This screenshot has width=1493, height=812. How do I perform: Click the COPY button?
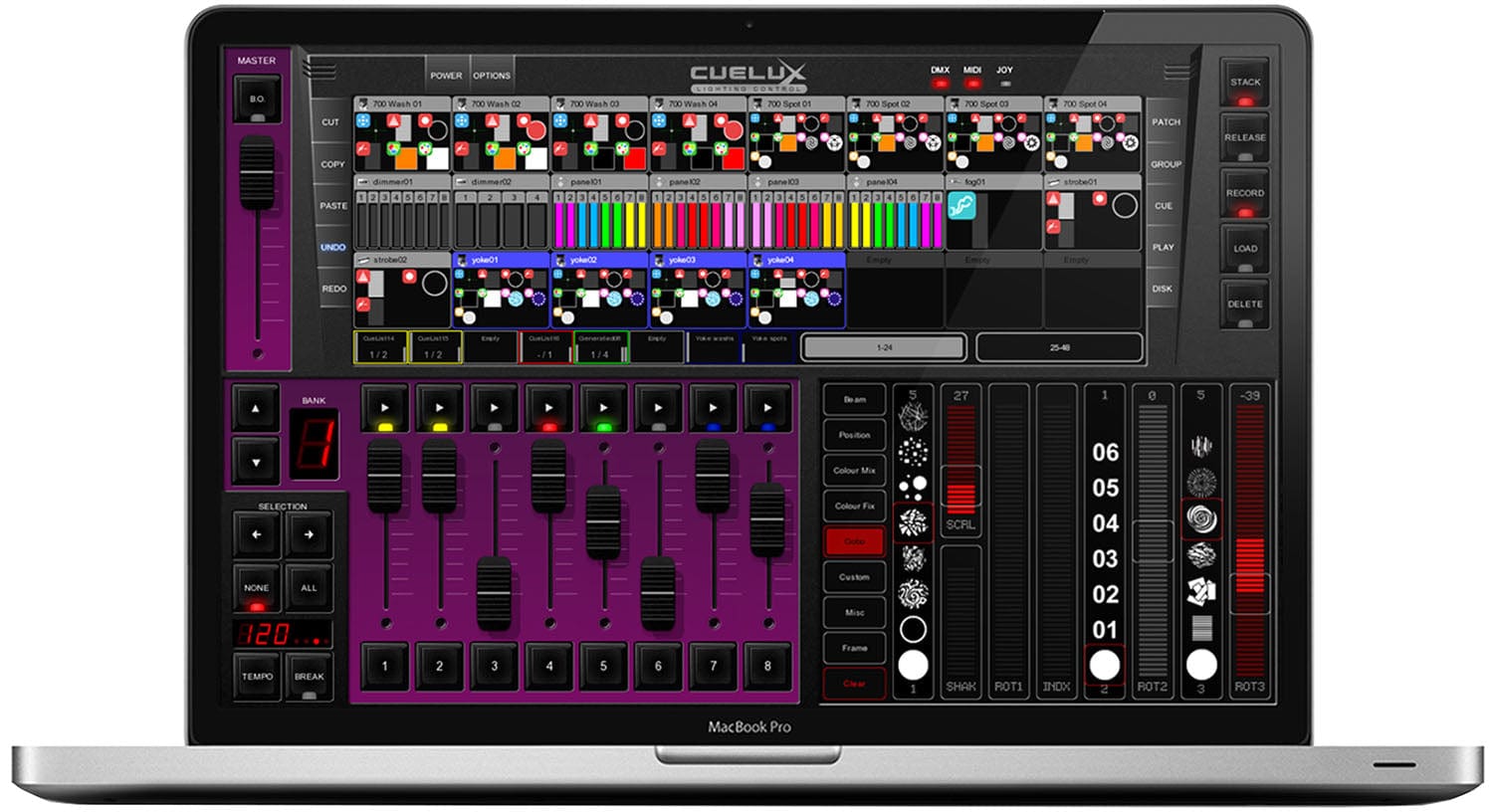point(332,164)
